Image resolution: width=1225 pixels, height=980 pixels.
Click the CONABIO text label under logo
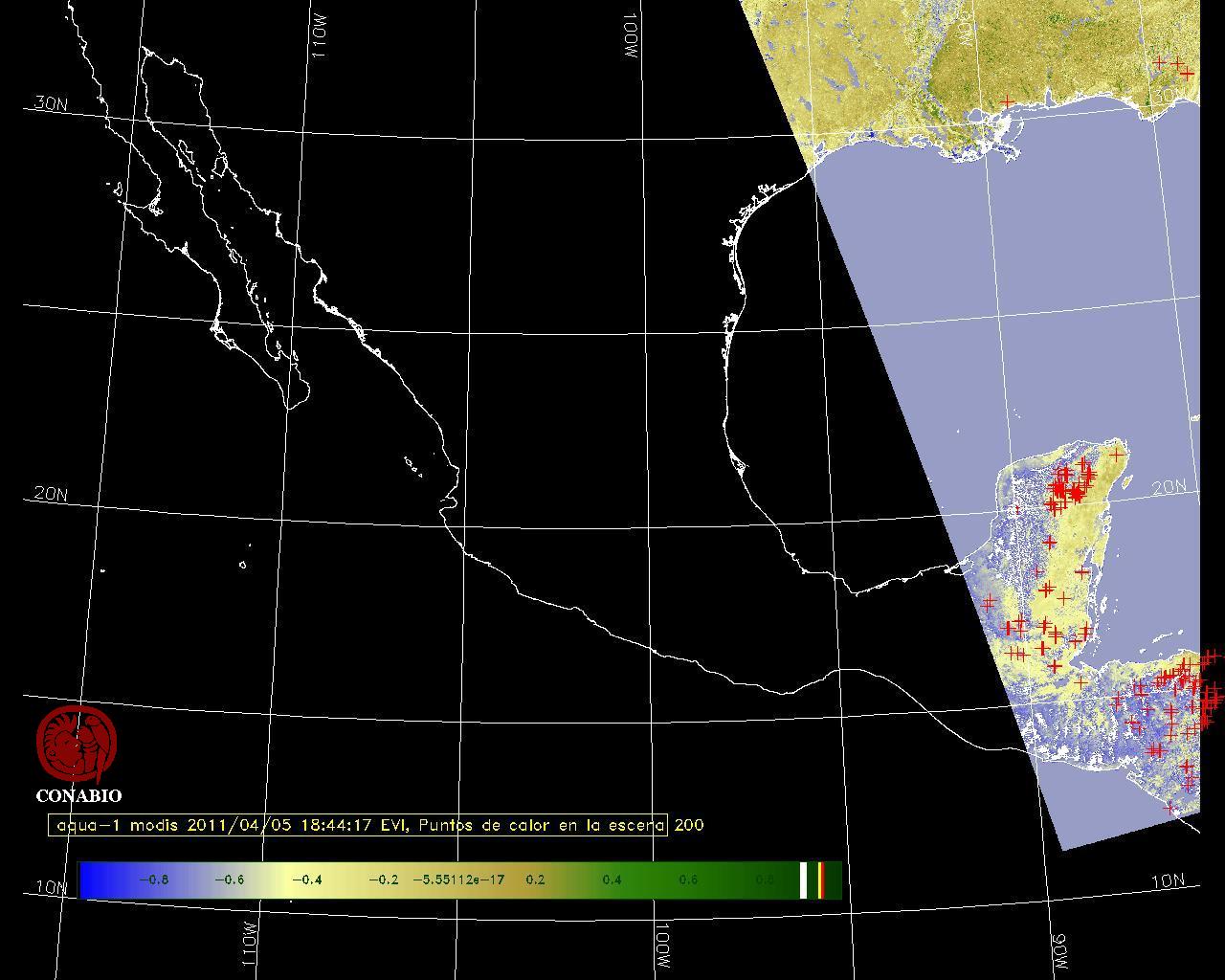(78, 795)
